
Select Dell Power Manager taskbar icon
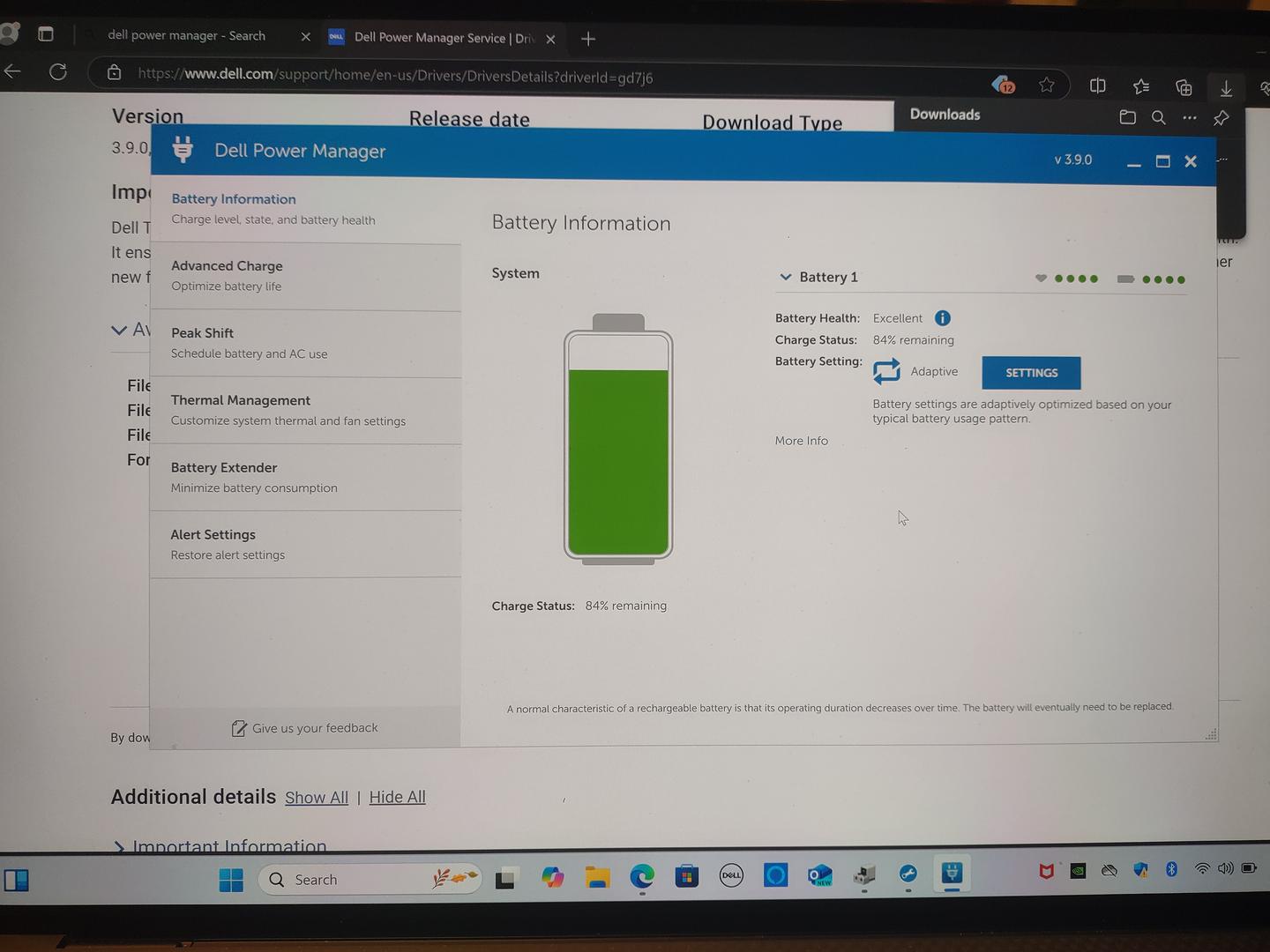point(952,873)
